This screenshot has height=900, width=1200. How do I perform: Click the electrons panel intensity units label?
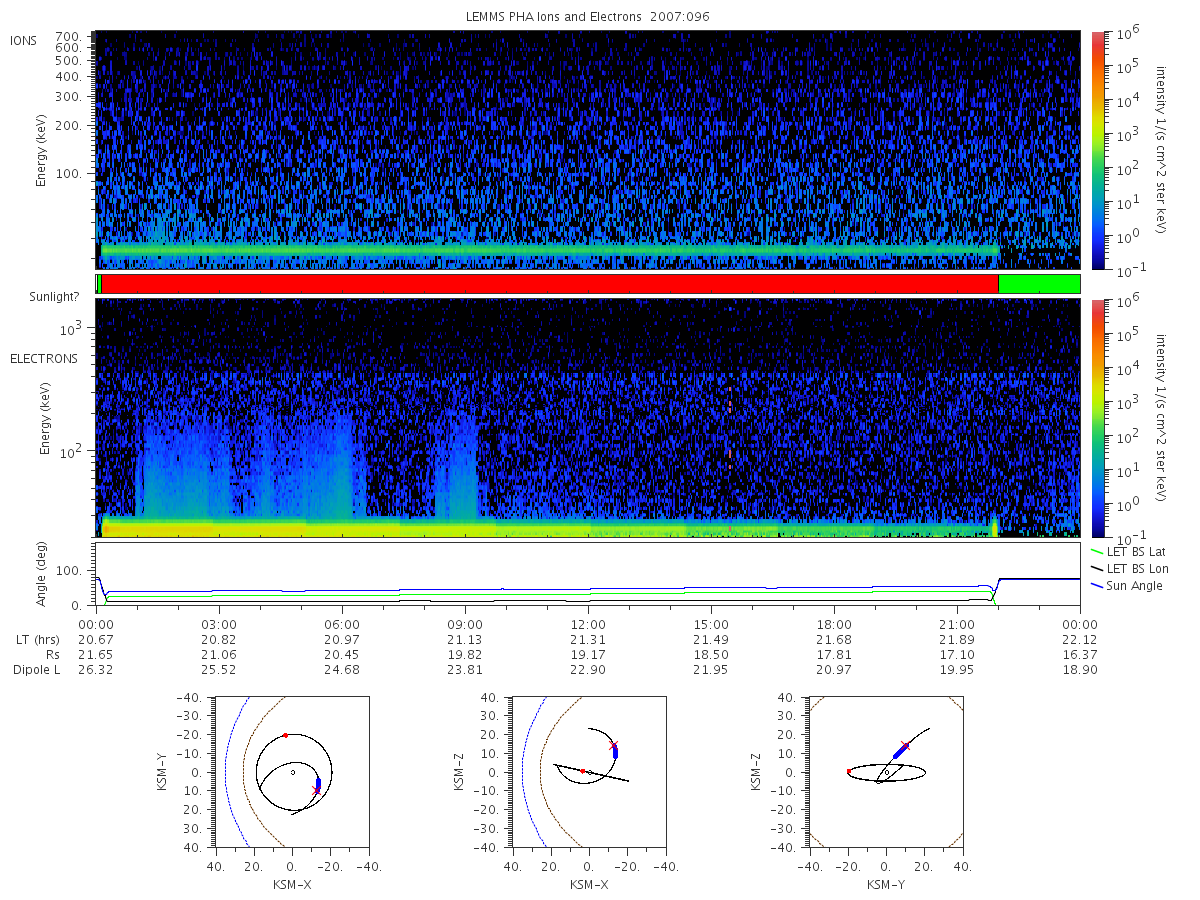(1163, 418)
